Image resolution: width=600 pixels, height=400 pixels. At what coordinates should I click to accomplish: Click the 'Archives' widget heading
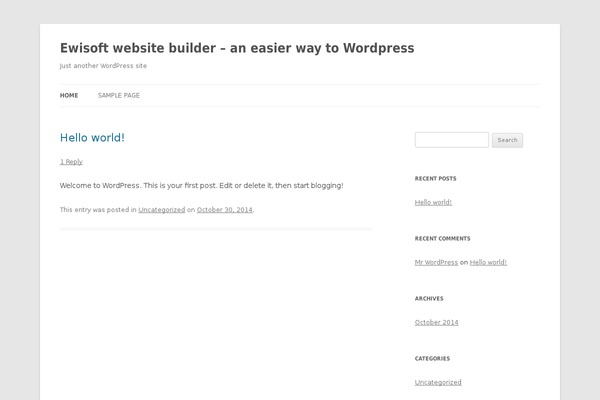point(429,299)
